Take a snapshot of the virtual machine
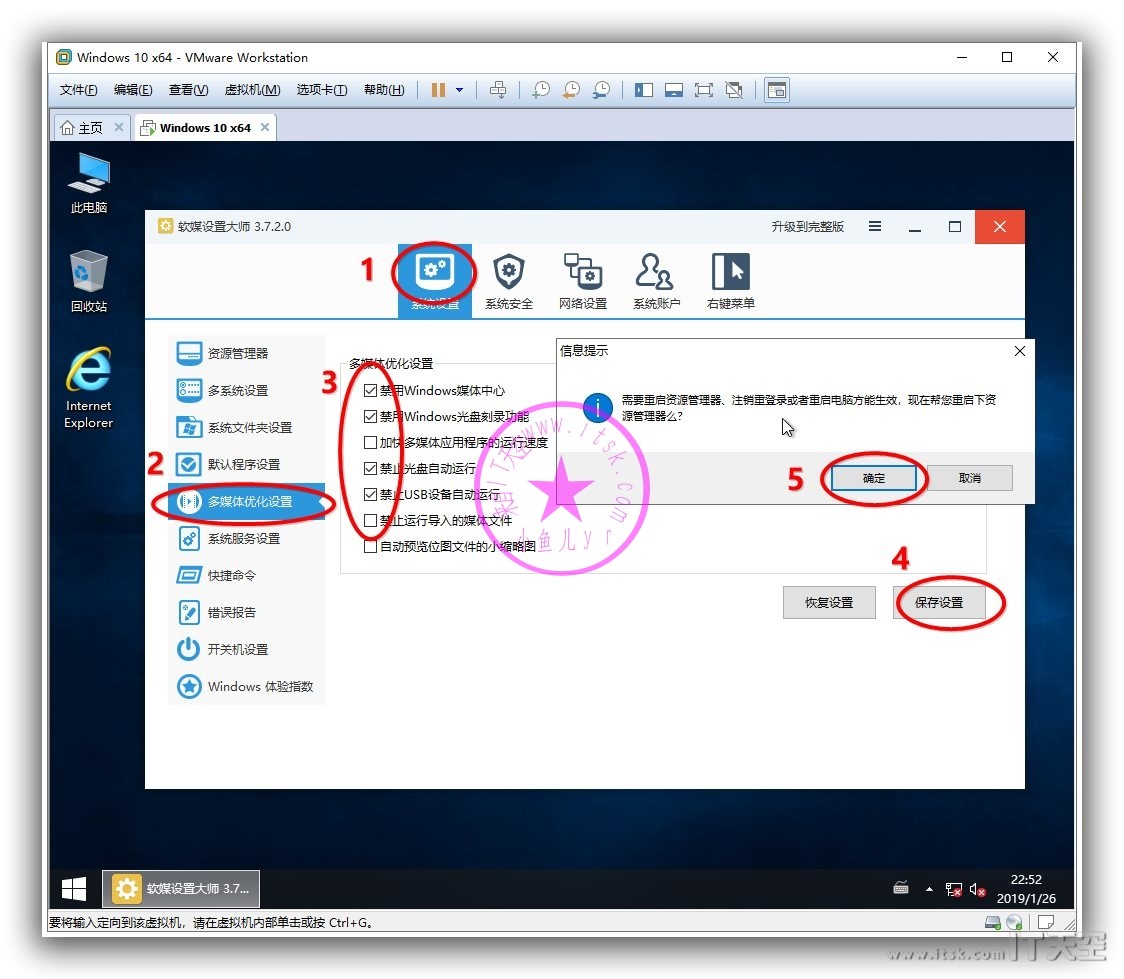 [540, 90]
